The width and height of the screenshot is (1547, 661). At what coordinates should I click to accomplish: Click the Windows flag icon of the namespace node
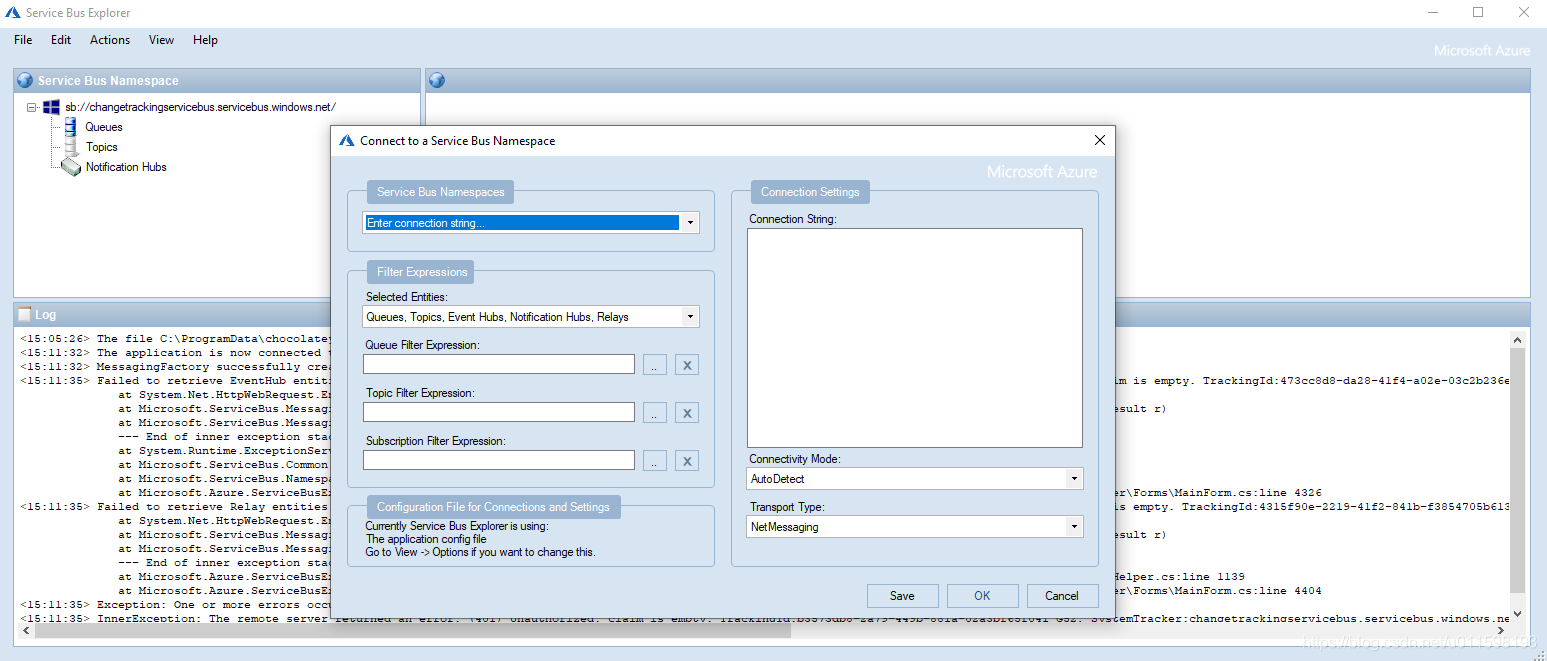coord(51,107)
